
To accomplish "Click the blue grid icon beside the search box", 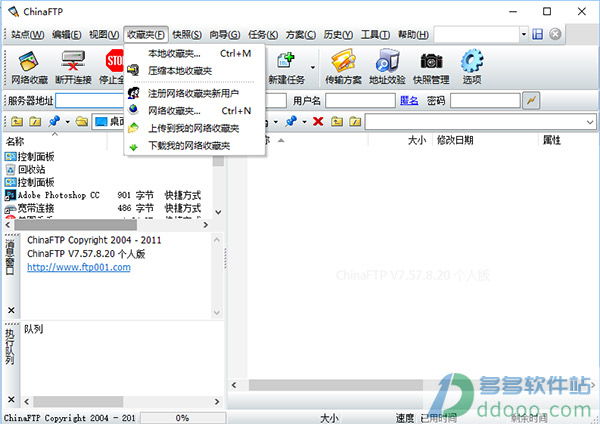I will 537,34.
